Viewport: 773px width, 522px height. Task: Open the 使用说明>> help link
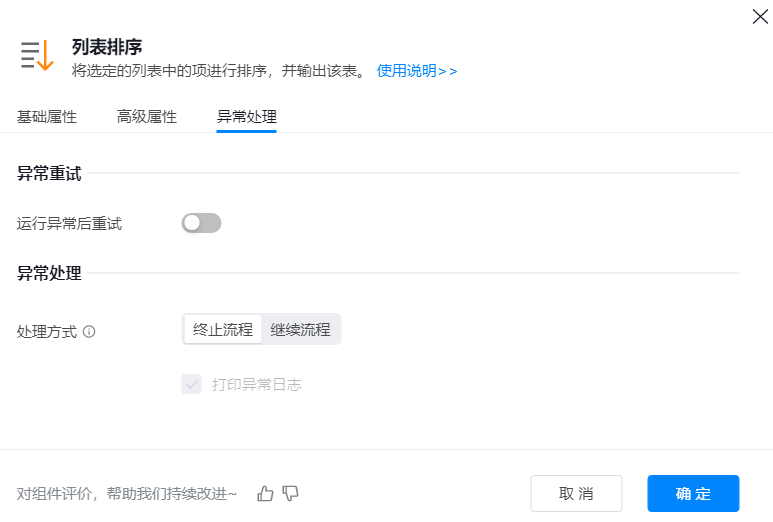(x=417, y=71)
